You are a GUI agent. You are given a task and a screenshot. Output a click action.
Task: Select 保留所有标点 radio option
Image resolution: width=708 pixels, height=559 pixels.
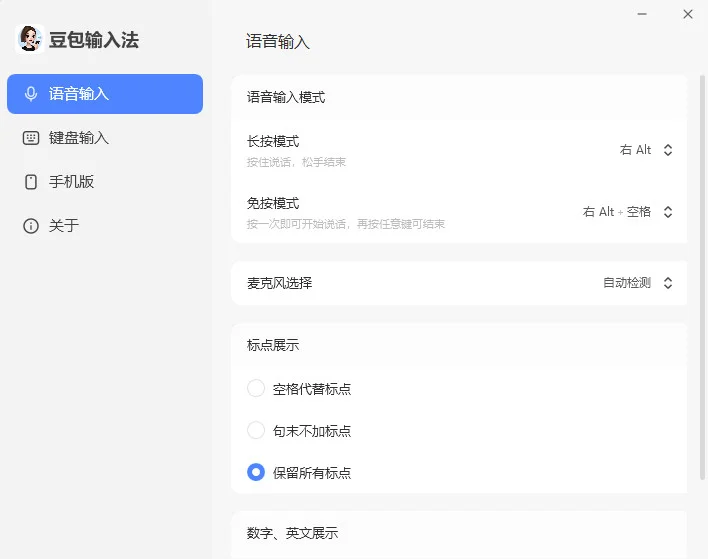(256, 472)
